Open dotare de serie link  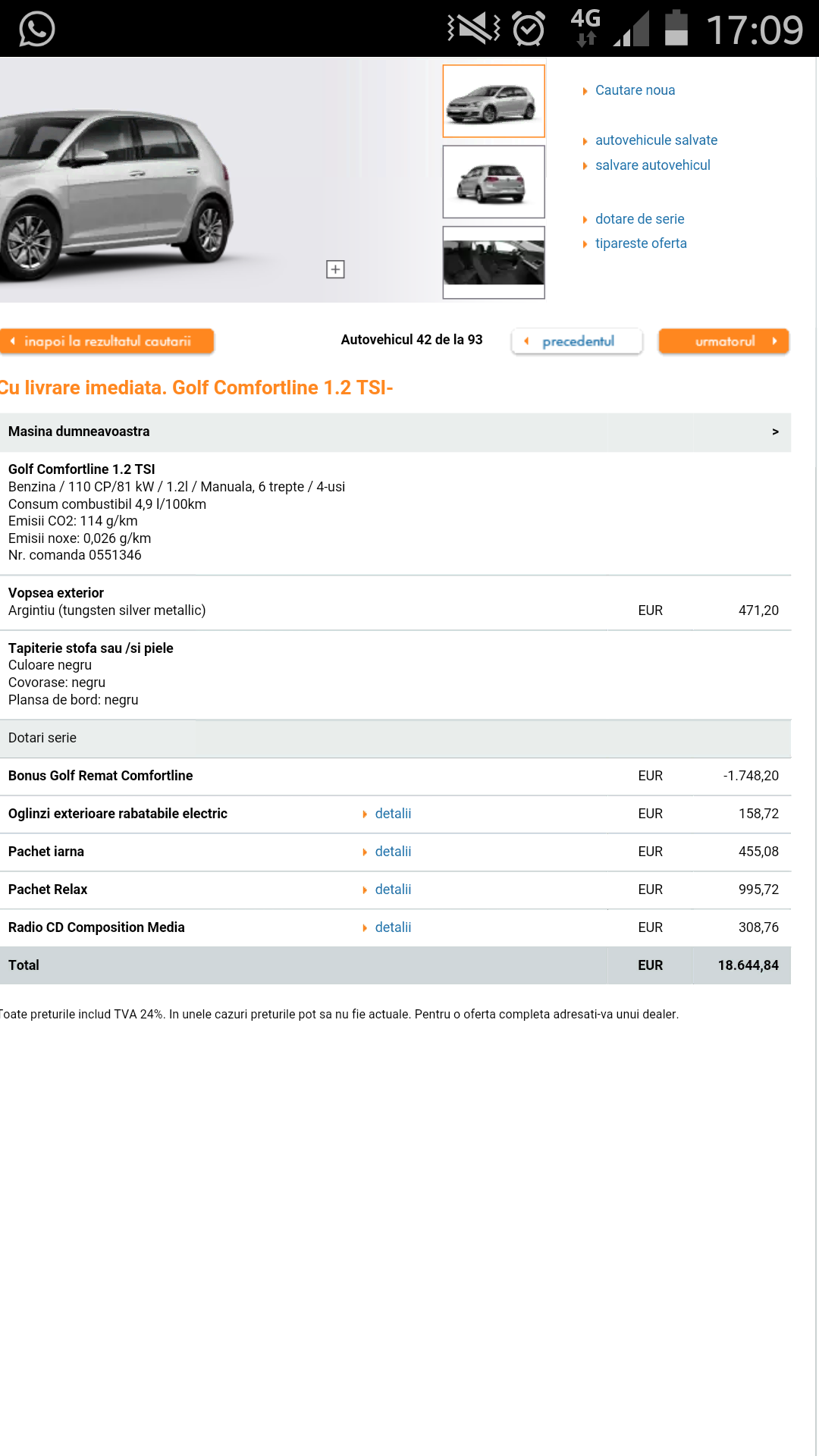tap(639, 219)
